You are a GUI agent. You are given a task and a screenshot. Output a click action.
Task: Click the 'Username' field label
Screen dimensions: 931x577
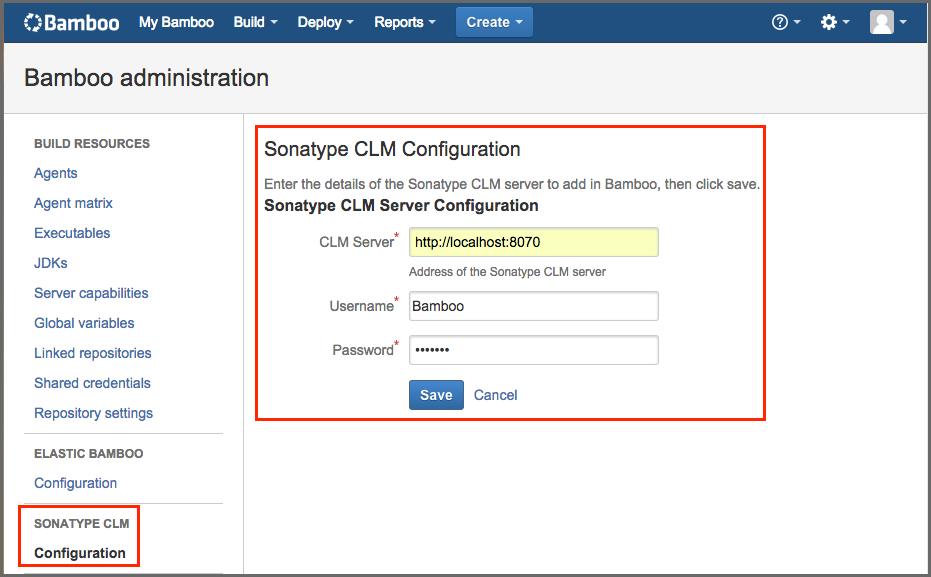click(x=362, y=306)
